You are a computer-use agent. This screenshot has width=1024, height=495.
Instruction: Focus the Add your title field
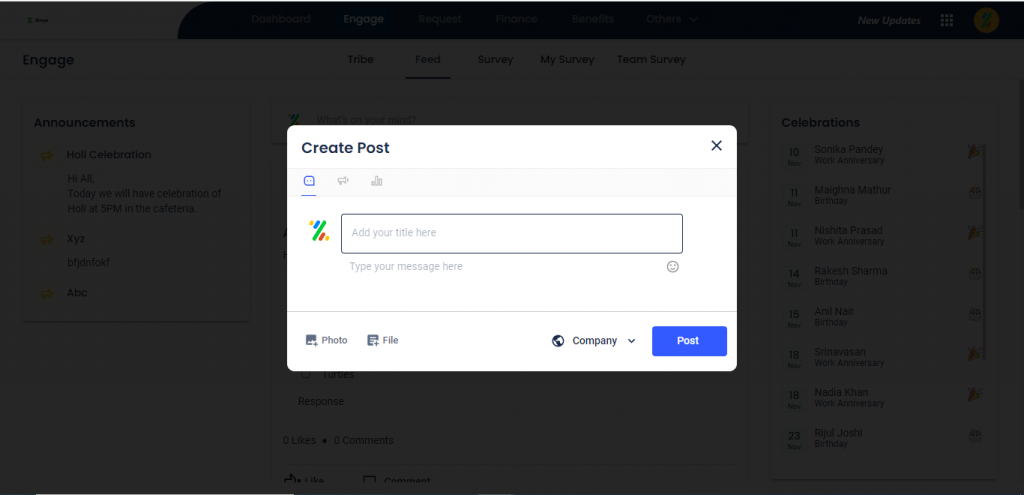[512, 233]
